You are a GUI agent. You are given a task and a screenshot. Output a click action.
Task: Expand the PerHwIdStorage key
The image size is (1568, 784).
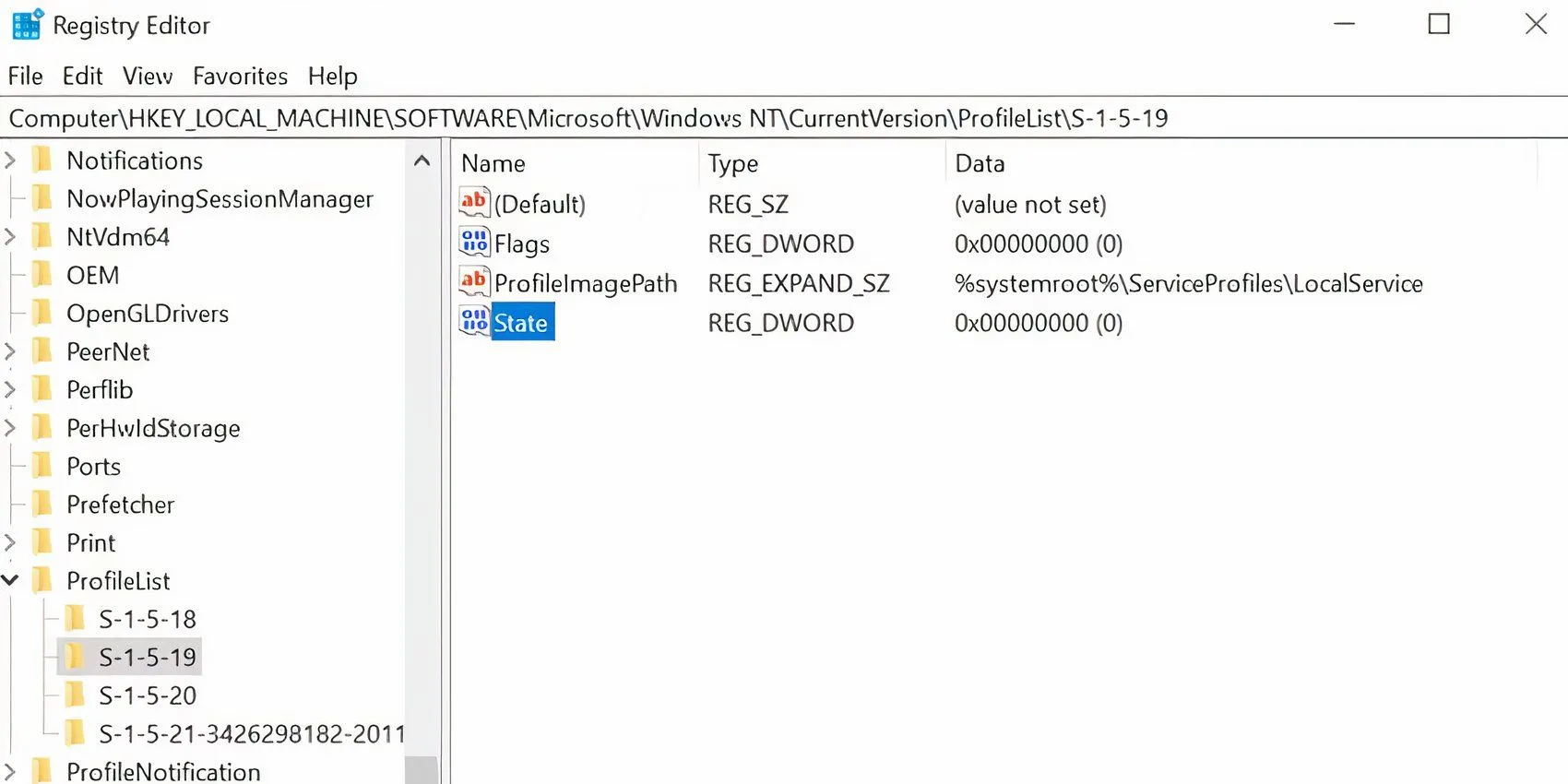(10, 428)
